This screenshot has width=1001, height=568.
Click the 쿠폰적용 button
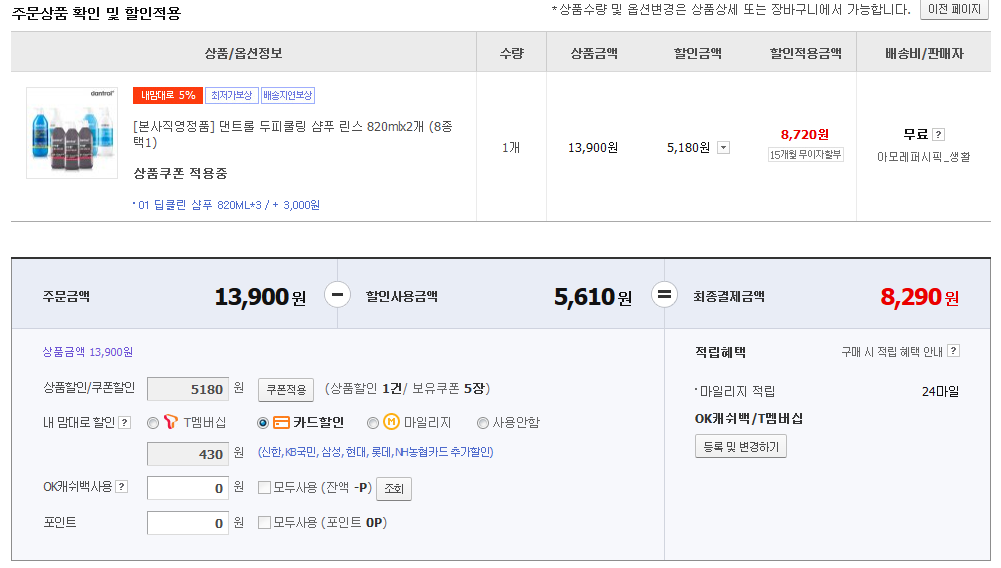pos(286,389)
